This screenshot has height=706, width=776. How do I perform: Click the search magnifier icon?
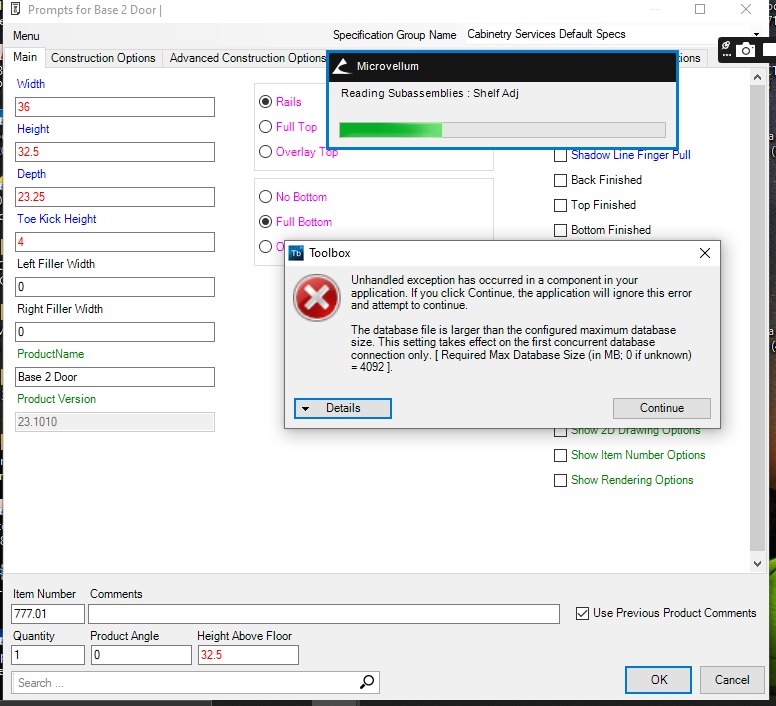367,682
